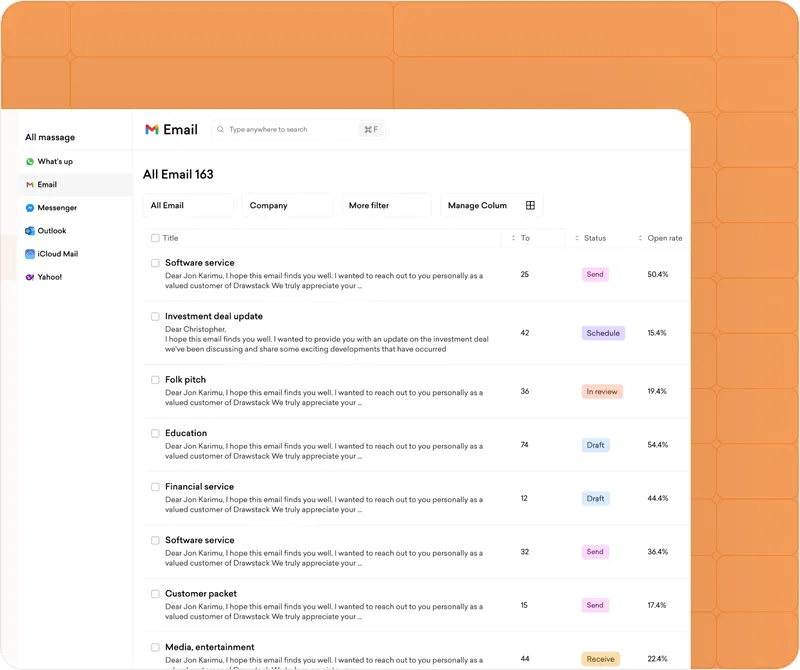Go to iCloud Mail in the sidebar
The image size is (800, 670).
coord(74,254)
